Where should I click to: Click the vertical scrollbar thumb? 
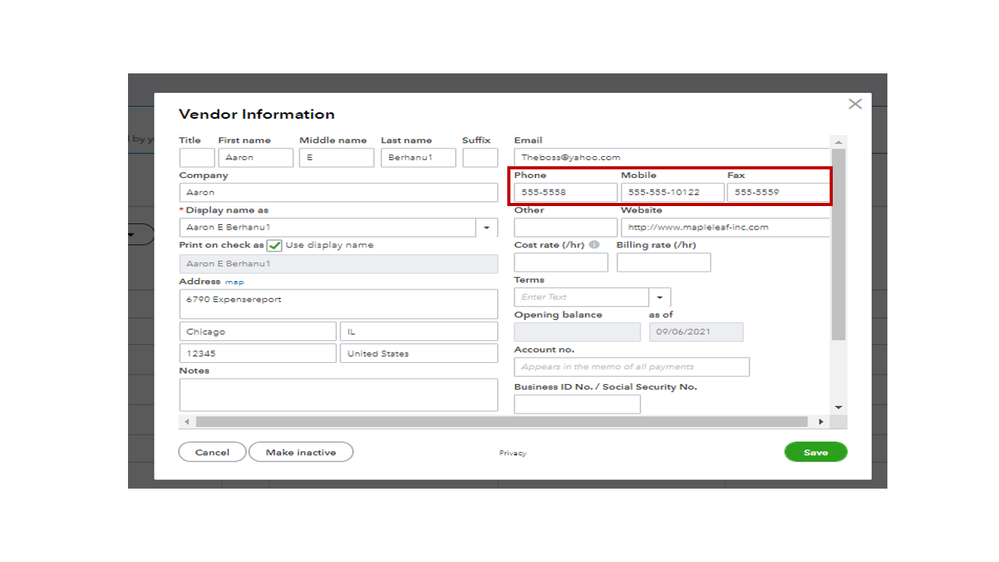point(838,245)
